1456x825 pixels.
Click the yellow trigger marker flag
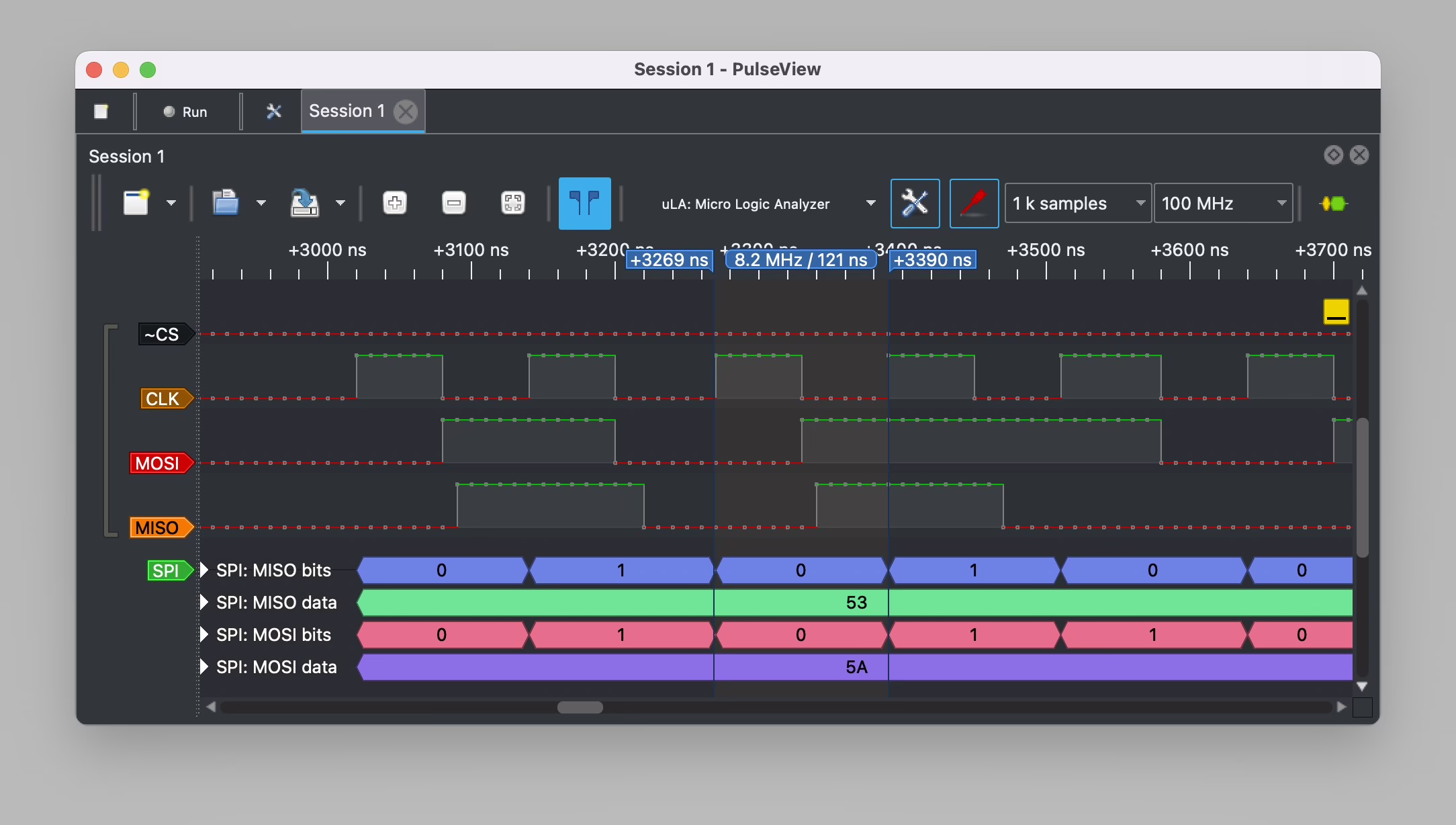1336,312
